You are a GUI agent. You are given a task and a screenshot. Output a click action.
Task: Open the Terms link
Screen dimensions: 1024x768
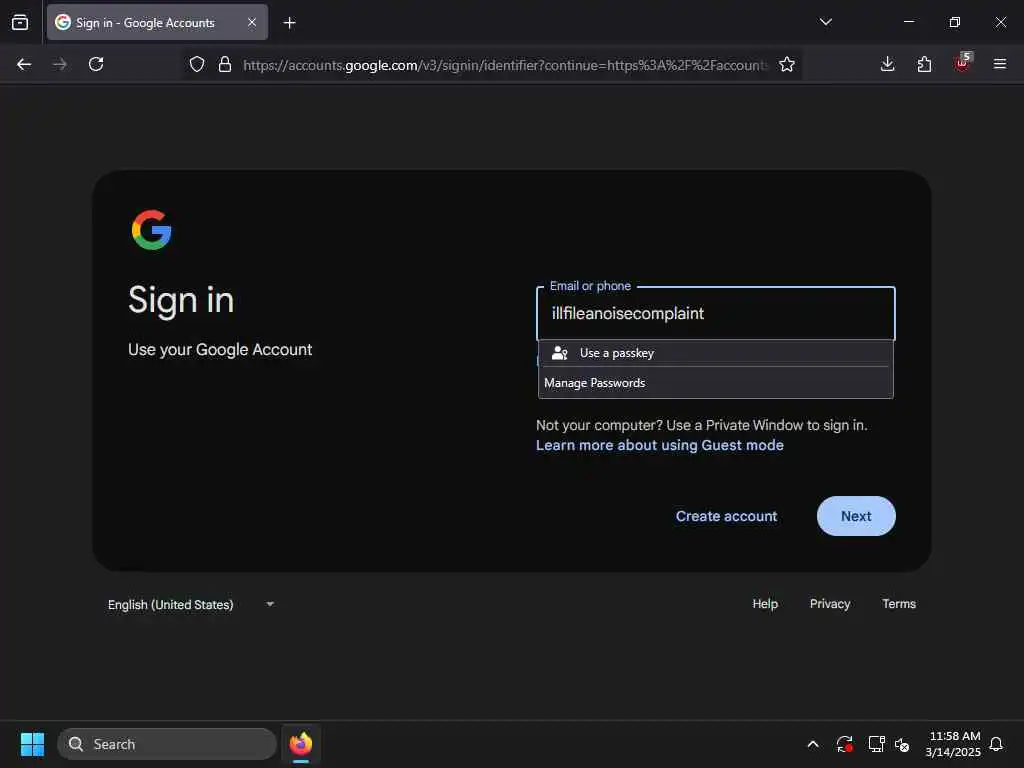point(899,604)
